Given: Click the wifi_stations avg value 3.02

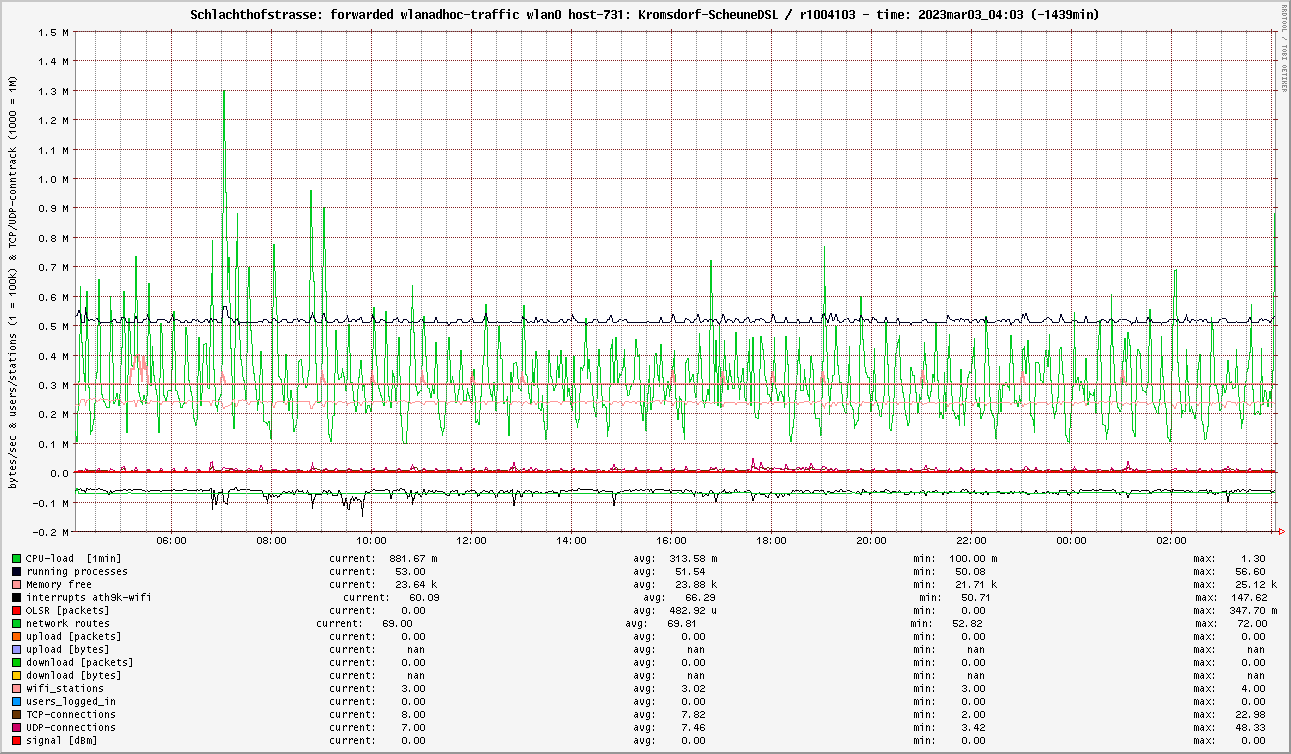Looking at the screenshot, I should [x=693, y=688].
